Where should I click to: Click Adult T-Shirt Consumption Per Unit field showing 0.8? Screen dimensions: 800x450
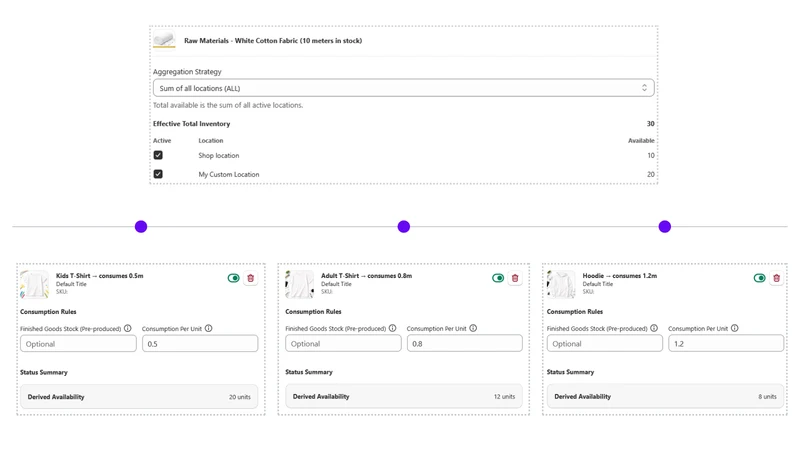coord(465,343)
